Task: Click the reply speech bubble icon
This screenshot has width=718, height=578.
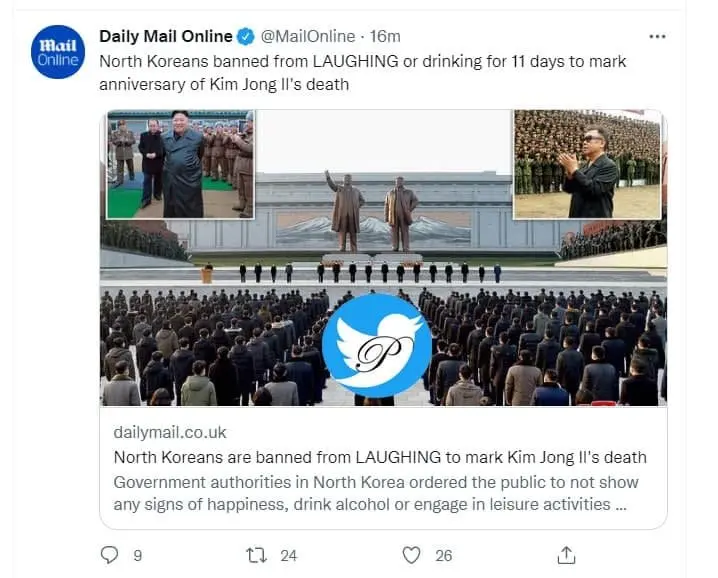Action: click(x=110, y=554)
